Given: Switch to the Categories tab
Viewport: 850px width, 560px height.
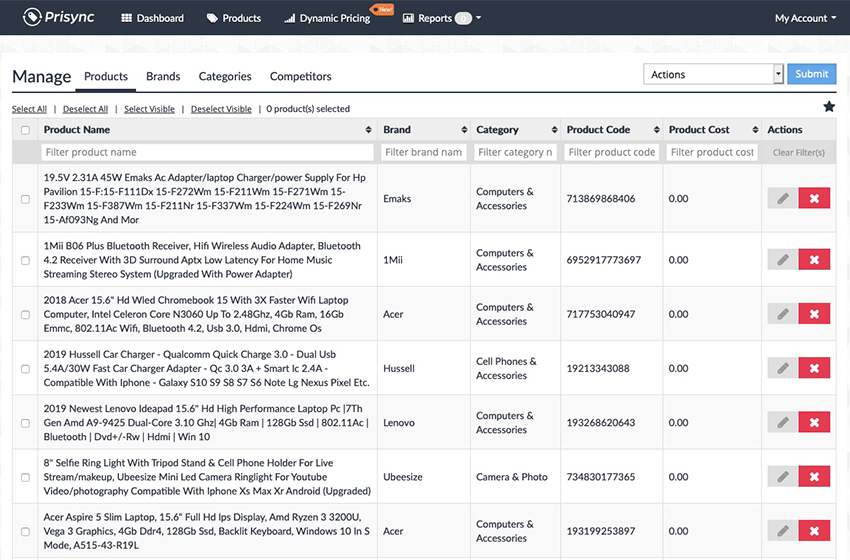Looking at the screenshot, I should (225, 76).
